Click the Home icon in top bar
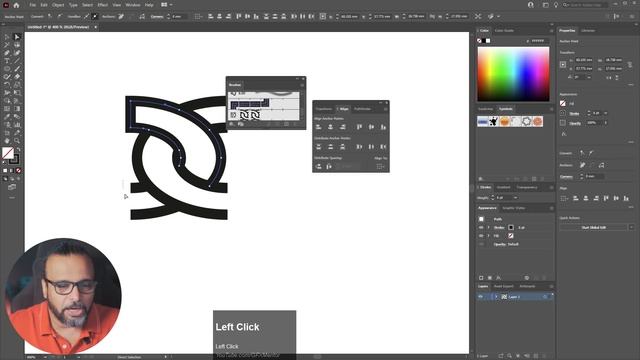The image size is (640, 360). [16, 5]
